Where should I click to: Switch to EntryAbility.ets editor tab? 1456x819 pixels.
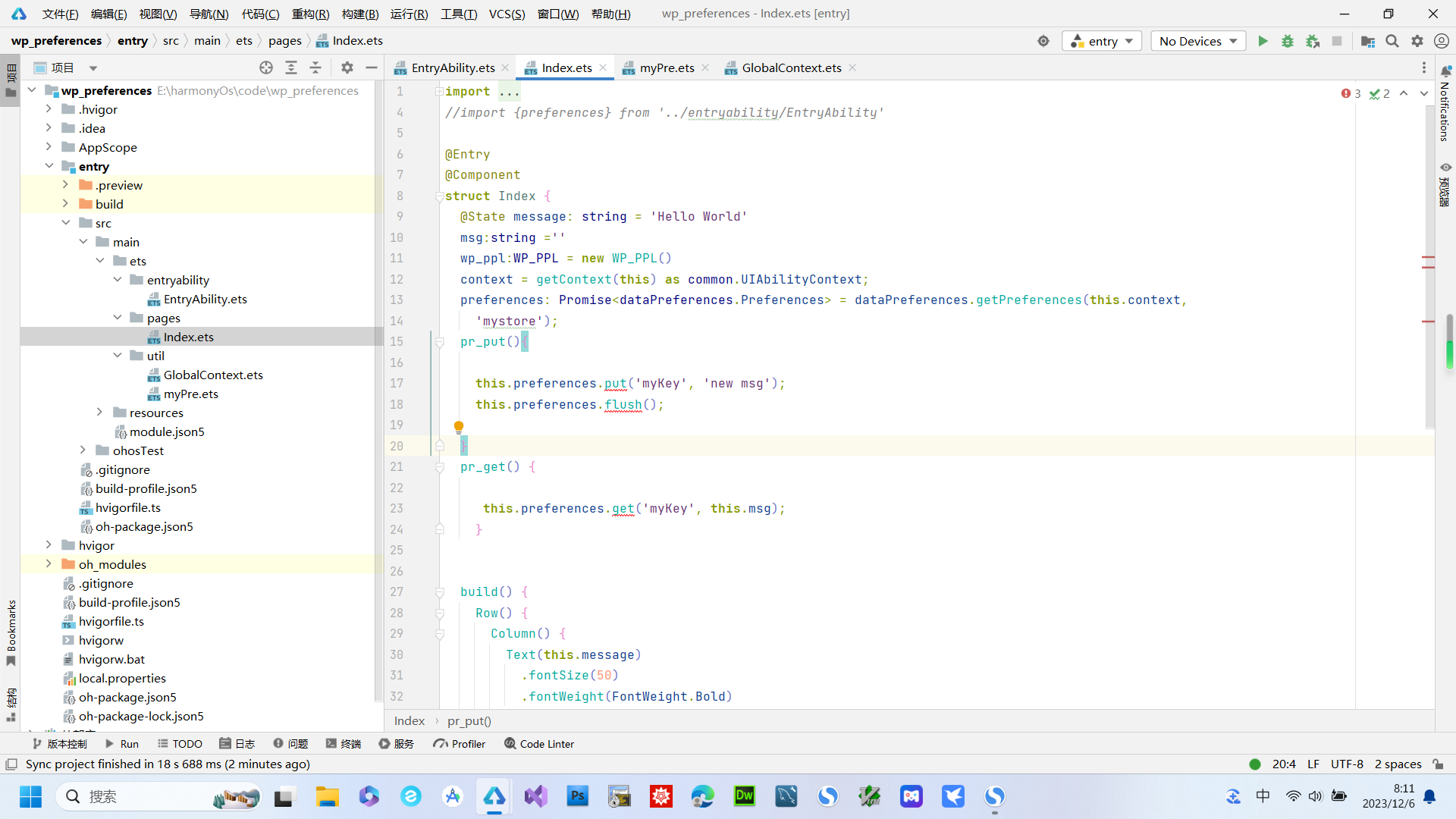pyautogui.click(x=452, y=67)
